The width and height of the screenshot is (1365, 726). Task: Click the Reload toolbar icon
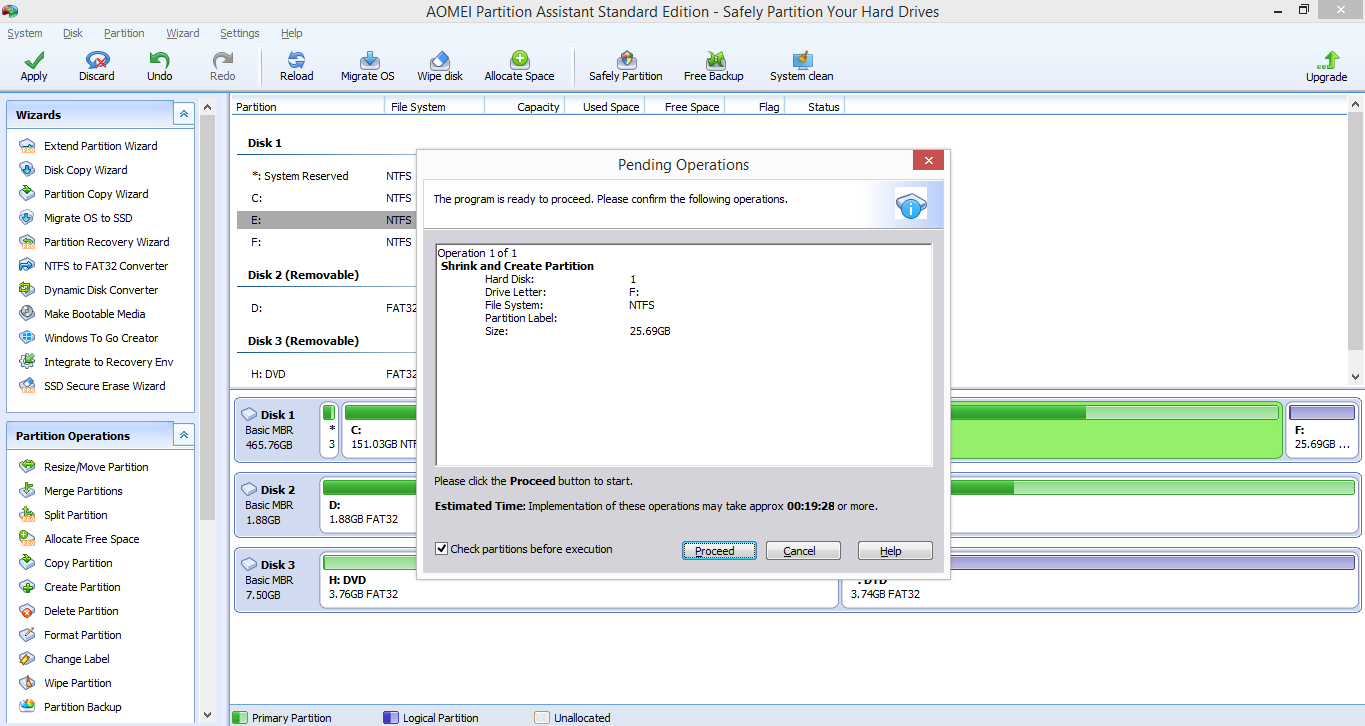pos(296,67)
